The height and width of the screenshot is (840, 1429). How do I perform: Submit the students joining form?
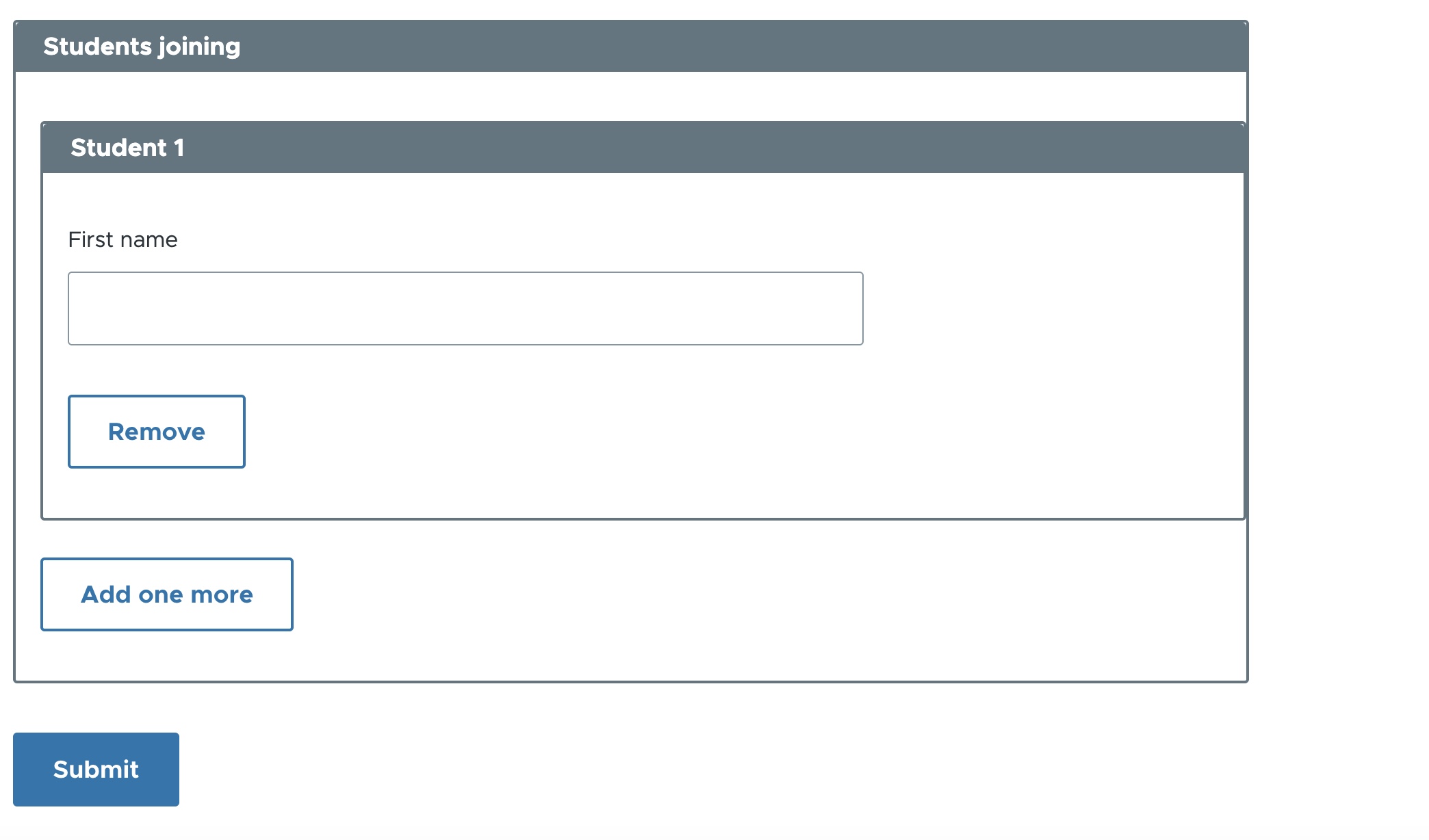click(96, 769)
